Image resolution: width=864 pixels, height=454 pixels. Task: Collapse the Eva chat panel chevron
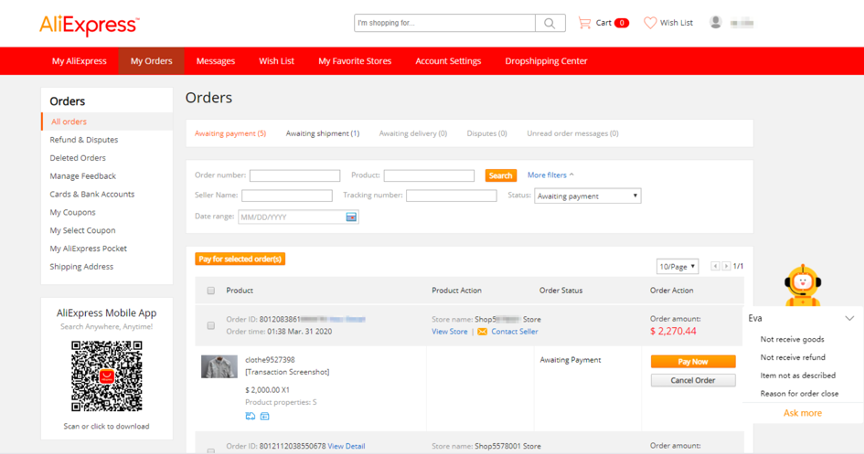click(x=849, y=318)
